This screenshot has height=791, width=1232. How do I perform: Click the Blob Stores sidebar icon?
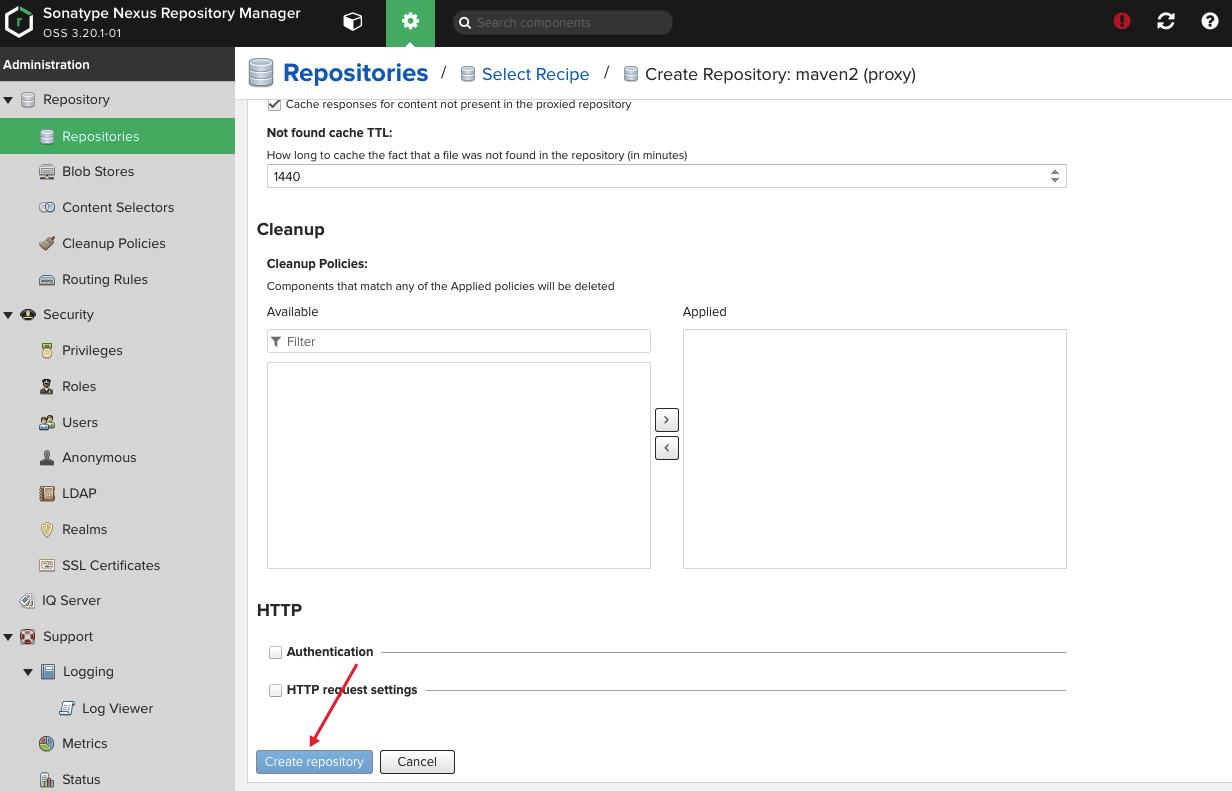coord(47,172)
